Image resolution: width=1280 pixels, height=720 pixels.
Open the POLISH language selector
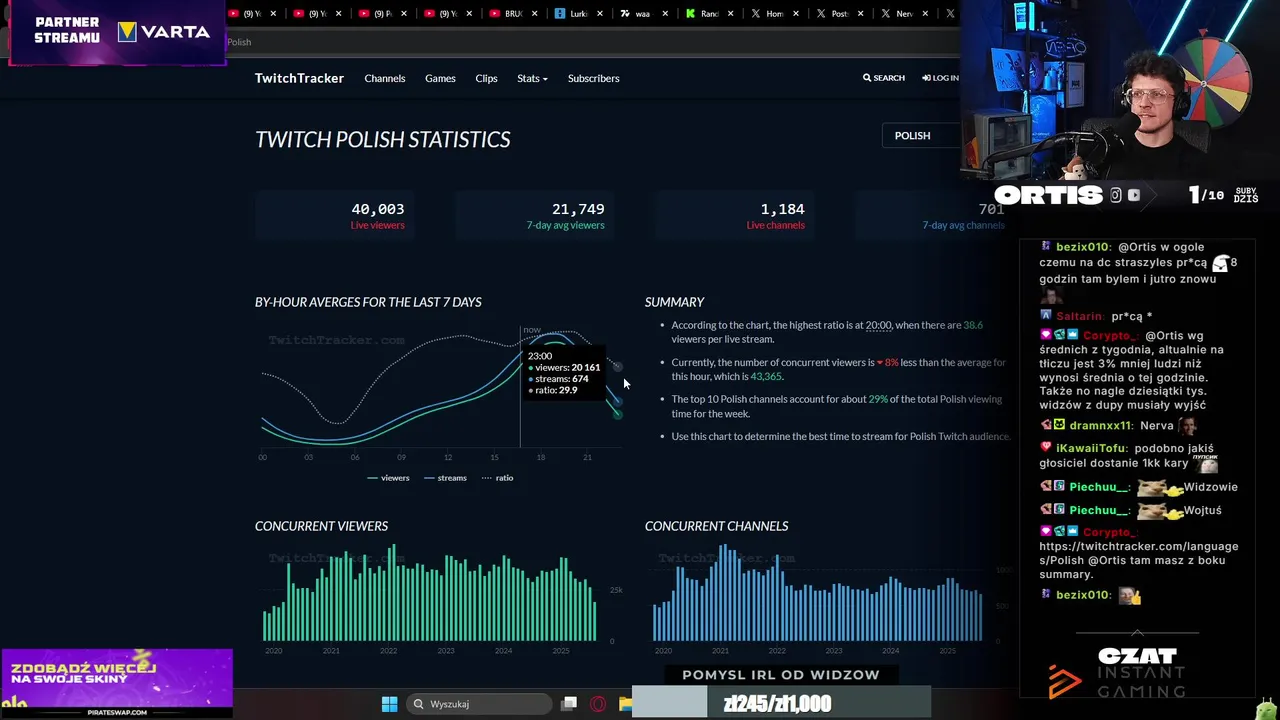[921, 136]
